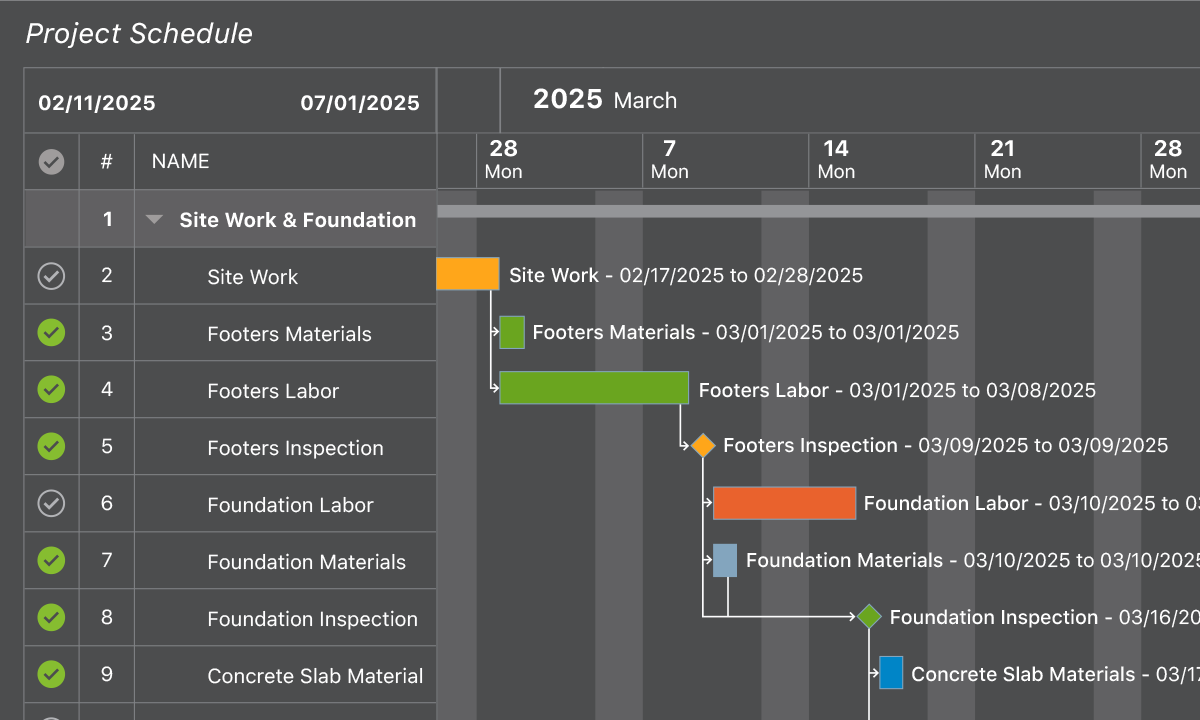Collapse the Site Work & Foundation group

[x=154, y=220]
